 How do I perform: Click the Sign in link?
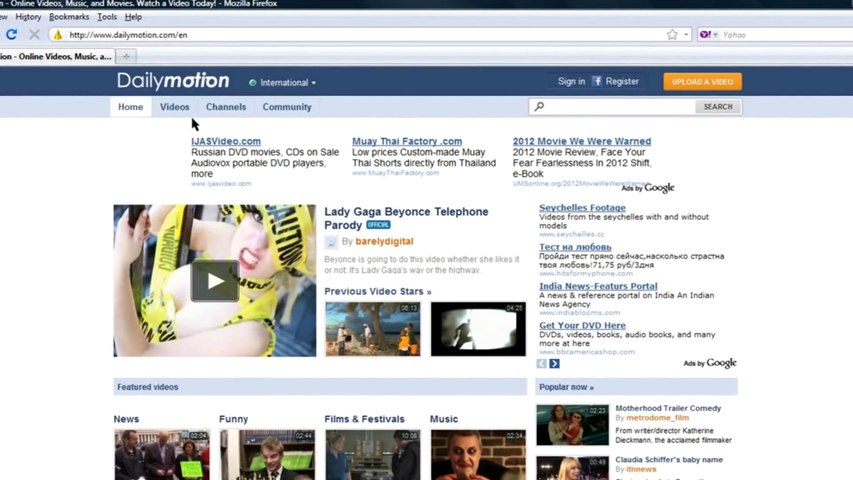pos(571,81)
